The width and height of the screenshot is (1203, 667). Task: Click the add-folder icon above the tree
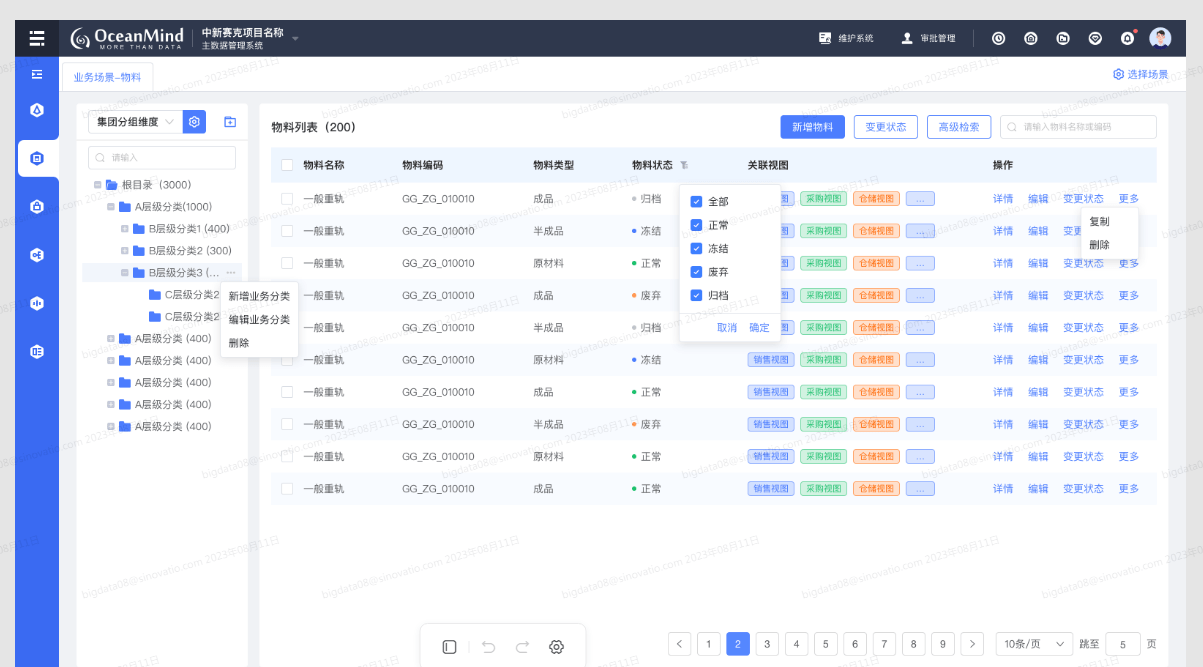[230, 122]
